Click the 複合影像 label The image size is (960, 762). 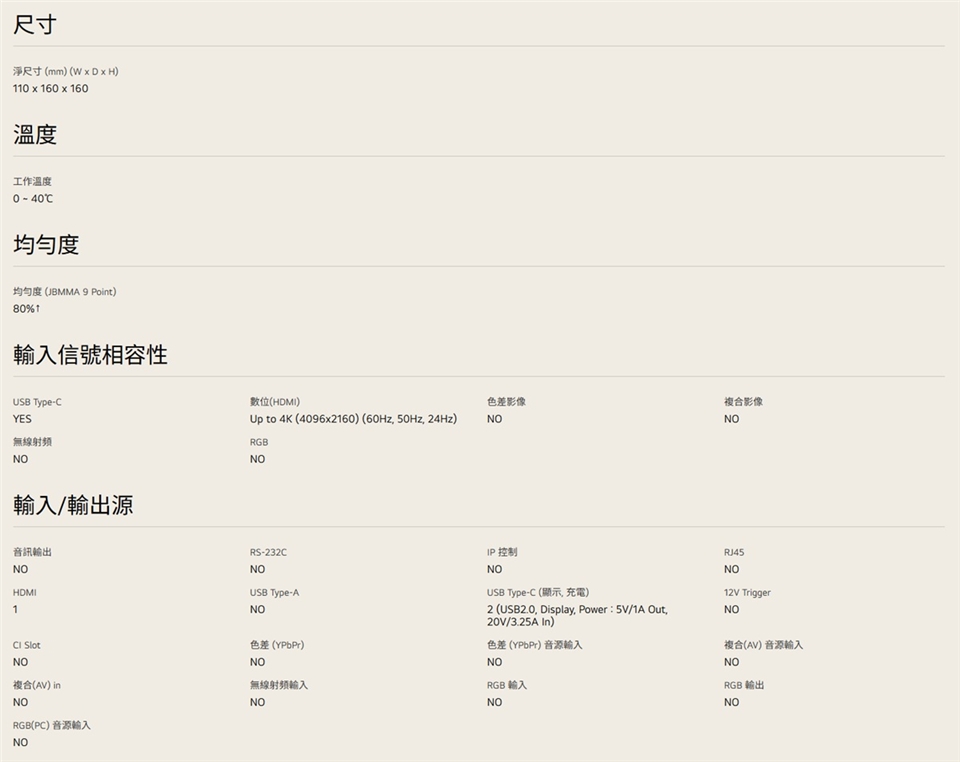(x=743, y=402)
